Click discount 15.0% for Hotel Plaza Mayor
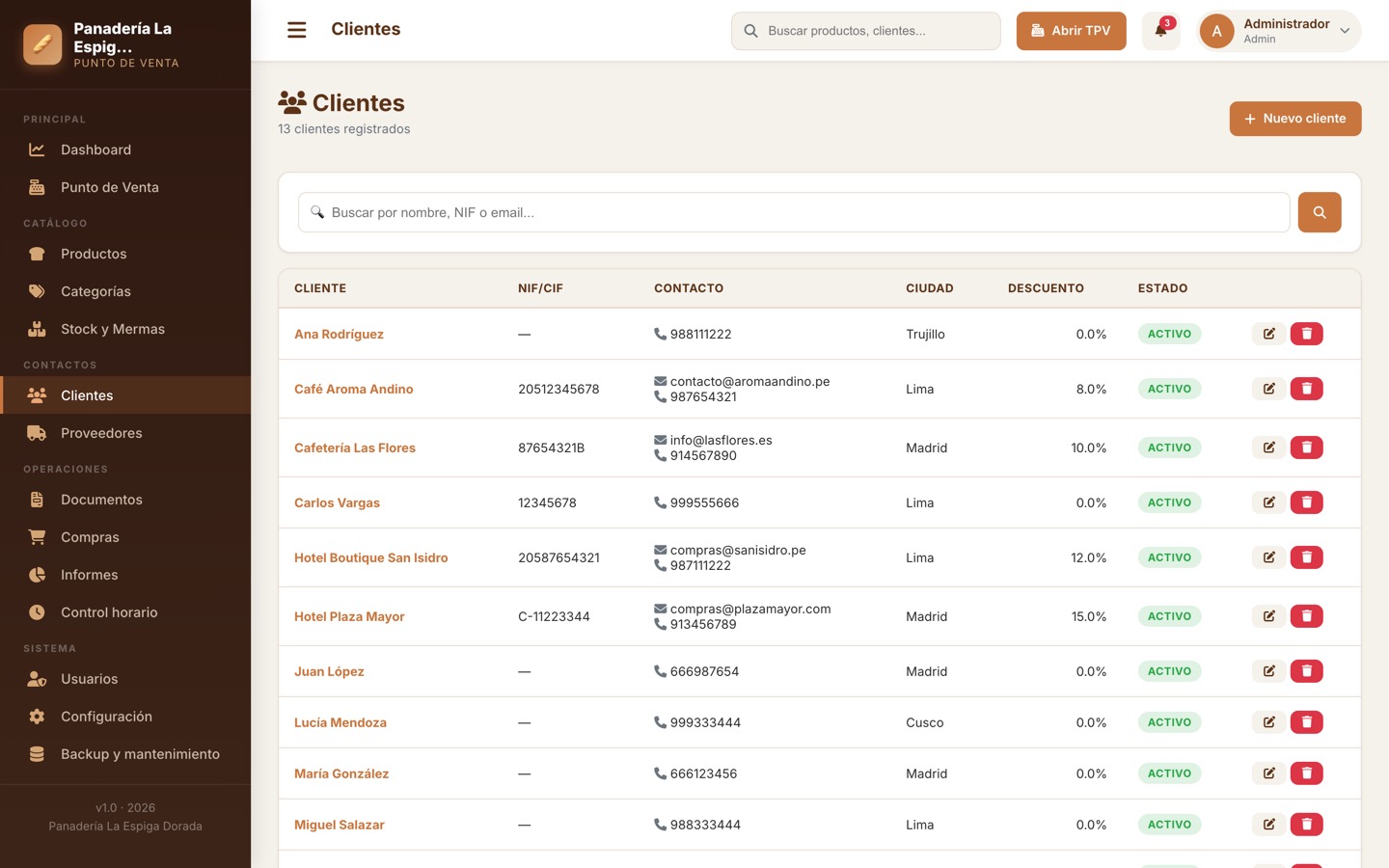The width and height of the screenshot is (1389, 868). 1089,616
